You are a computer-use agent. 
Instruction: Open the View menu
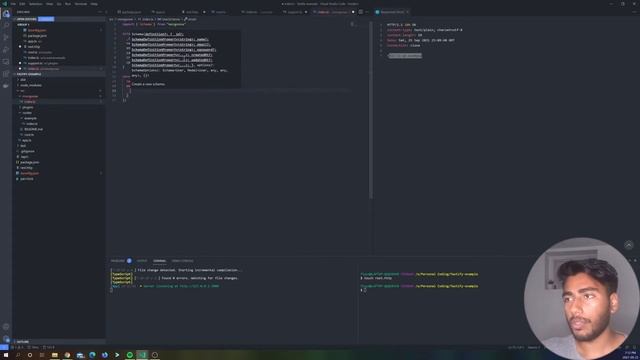pyautogui.click(x=49, y=4)
